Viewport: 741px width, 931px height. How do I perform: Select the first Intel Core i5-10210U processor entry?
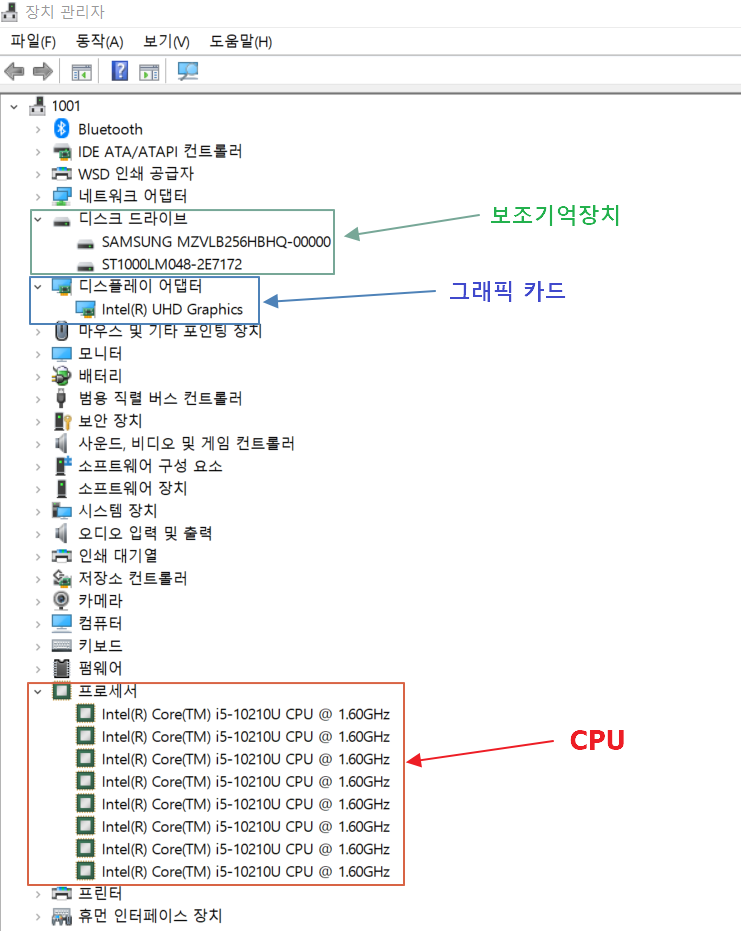tap(245, 714)
